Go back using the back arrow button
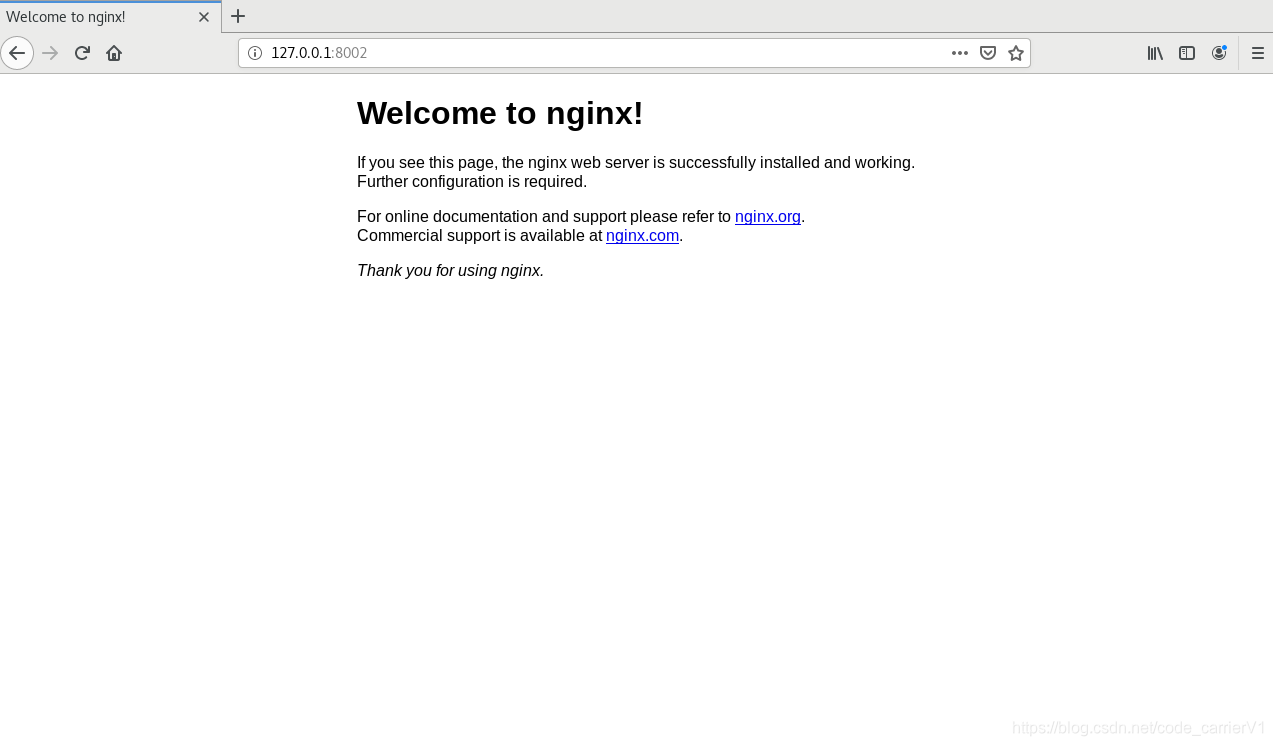Viewport: 1273px width, 746px height. click(17, 53)
